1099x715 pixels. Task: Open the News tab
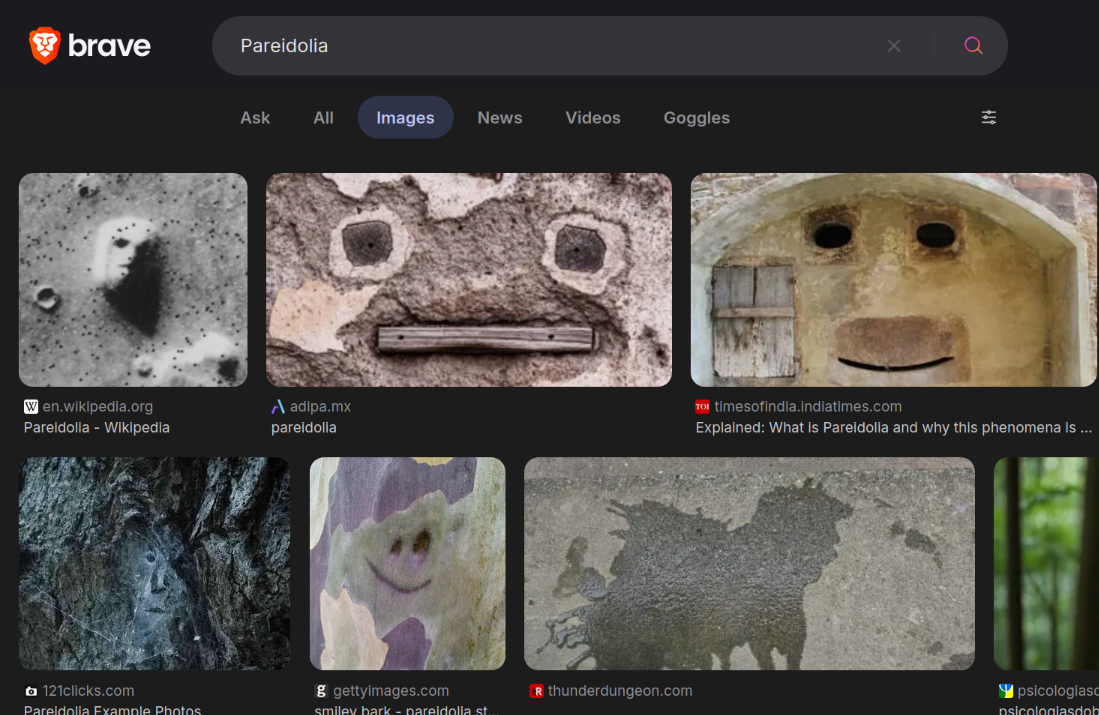500,118
